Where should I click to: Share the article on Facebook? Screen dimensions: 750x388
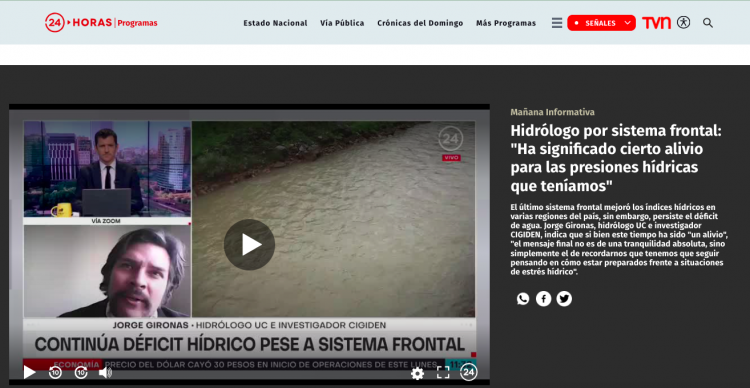543,299
